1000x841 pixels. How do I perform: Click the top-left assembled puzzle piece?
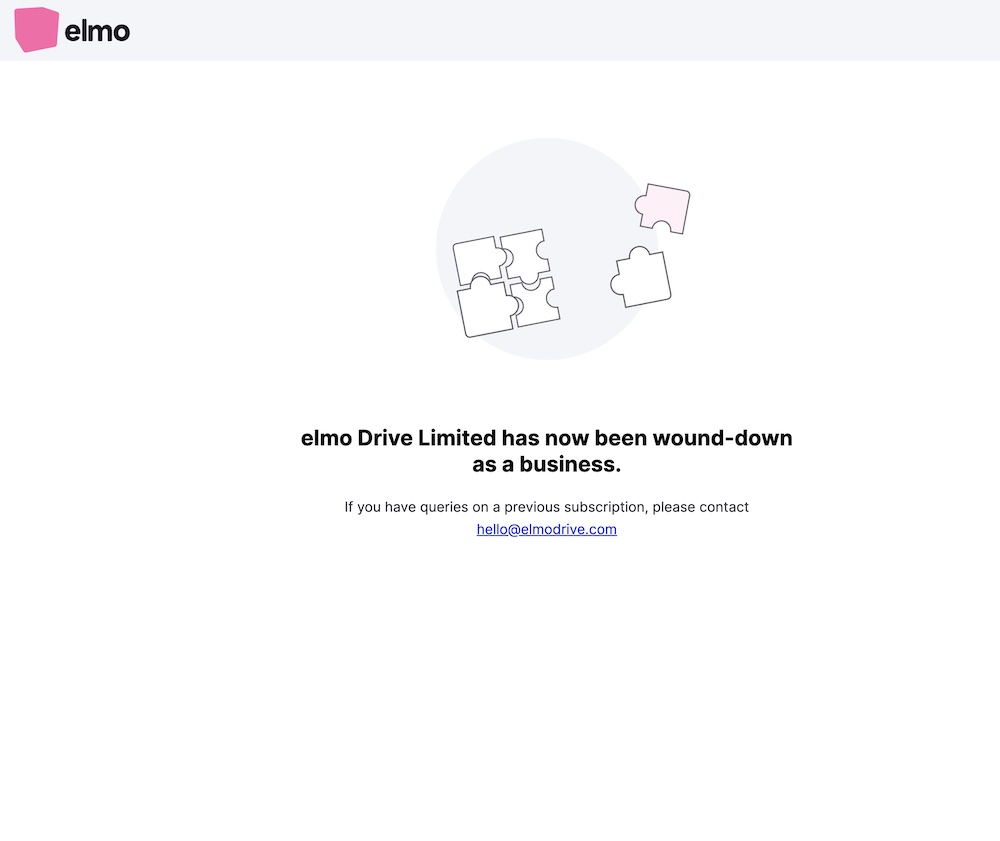[478, 260]
